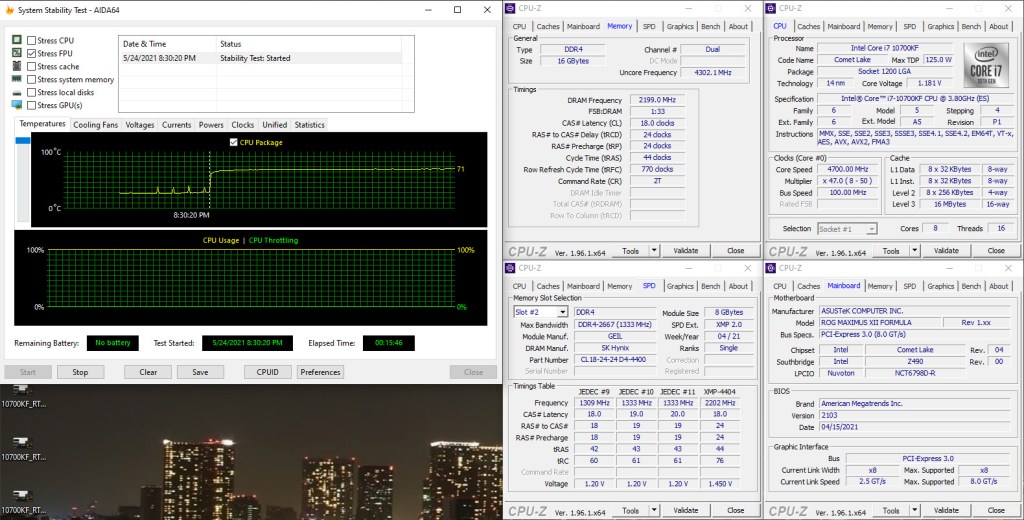Click the monitor icon beside Stress GPU(s)

(17, 105)
